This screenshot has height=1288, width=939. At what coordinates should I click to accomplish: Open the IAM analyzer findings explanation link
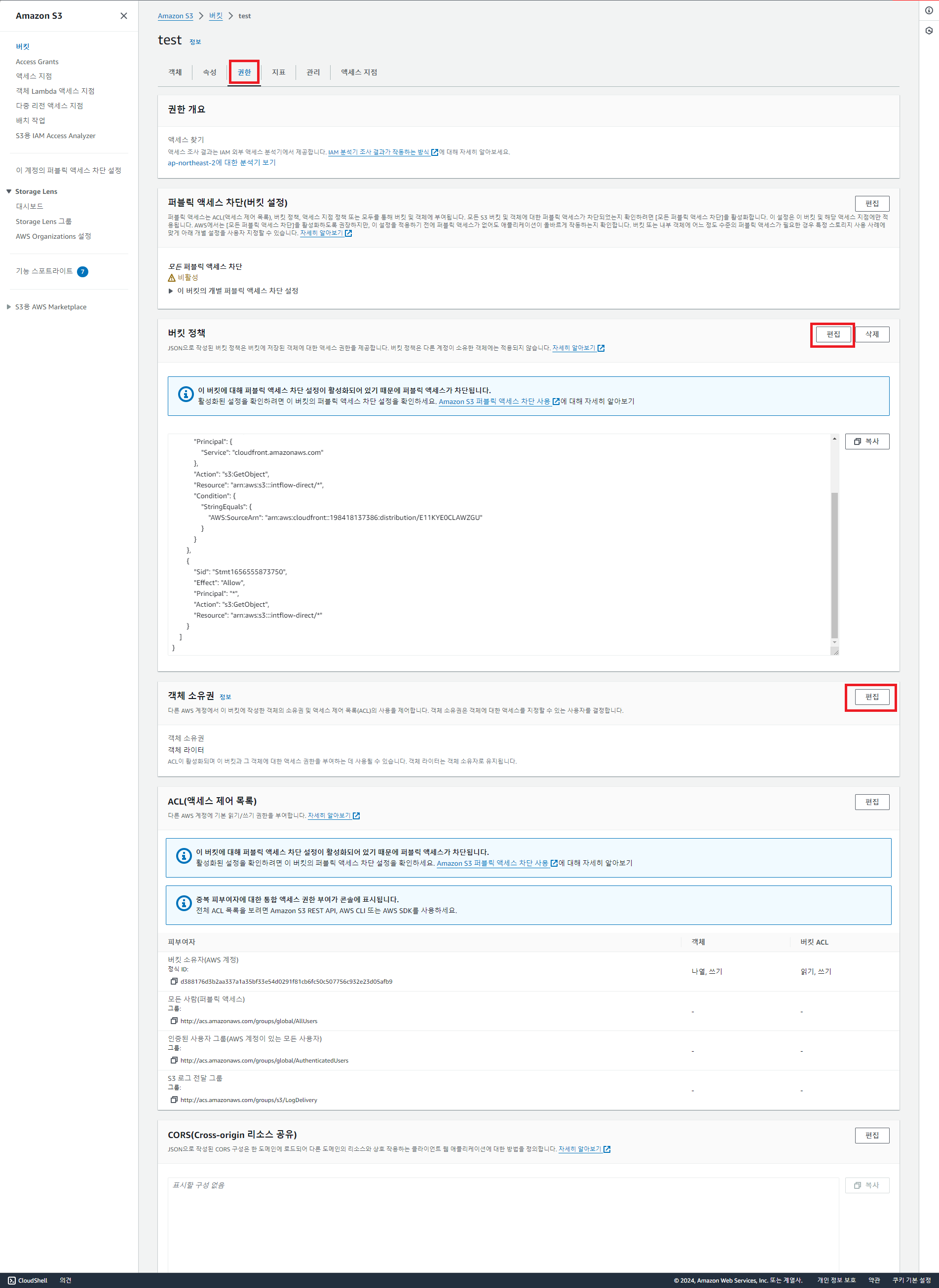[x=383, y=152]
